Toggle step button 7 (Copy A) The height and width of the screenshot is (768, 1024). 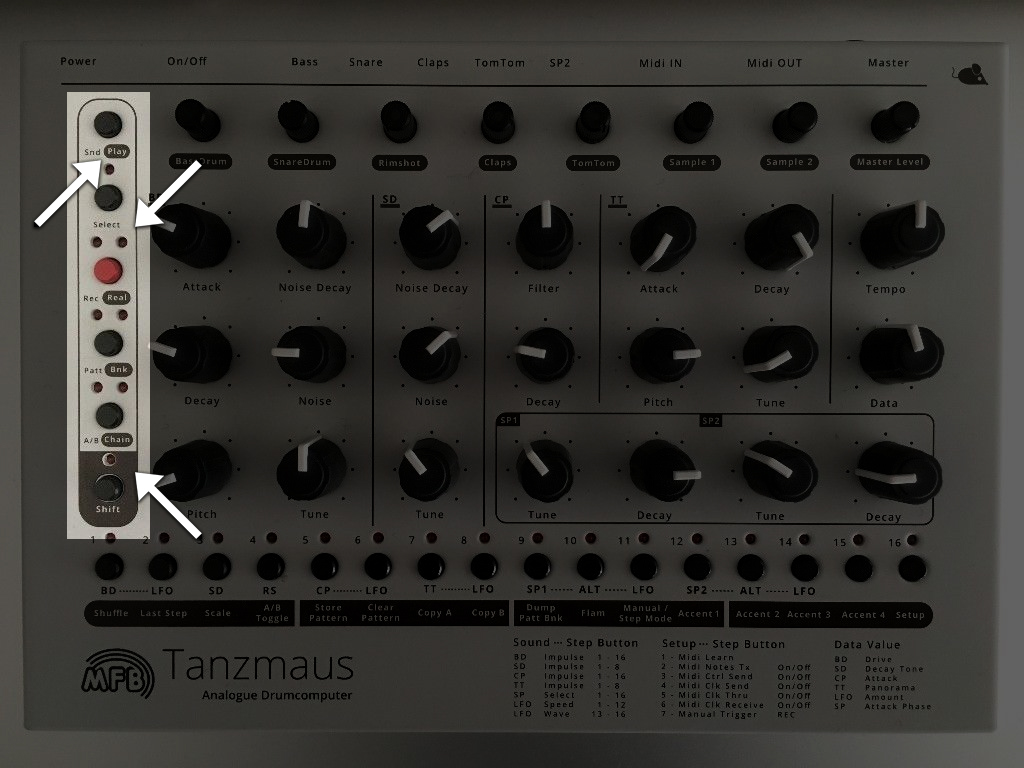(431, 567)
